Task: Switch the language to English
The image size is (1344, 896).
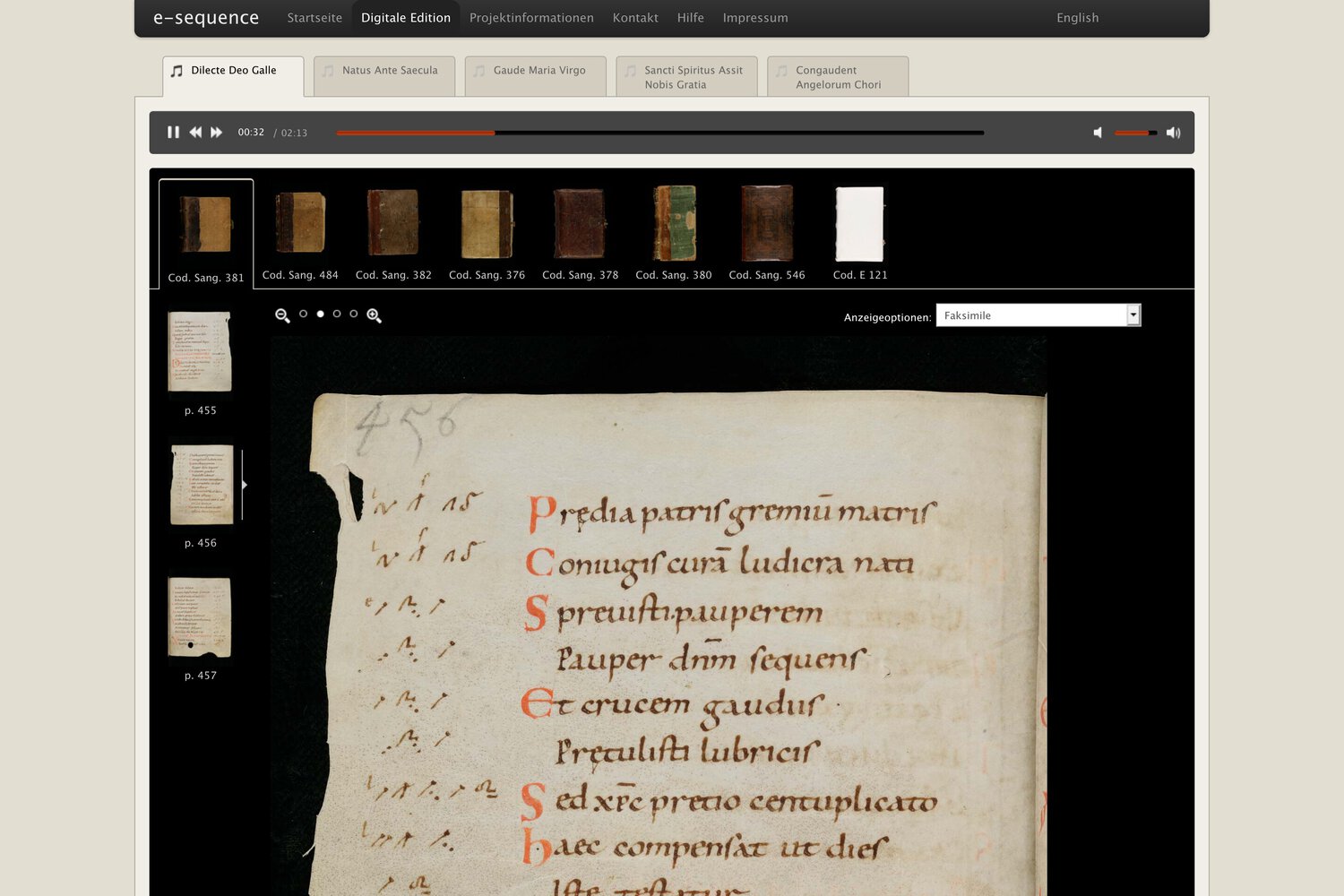Action: tap(1077, 18)
